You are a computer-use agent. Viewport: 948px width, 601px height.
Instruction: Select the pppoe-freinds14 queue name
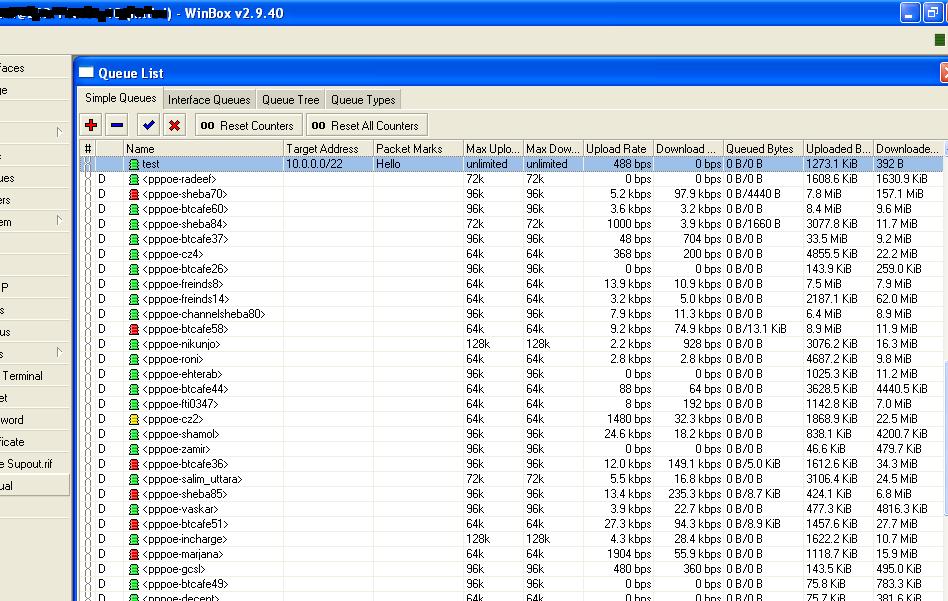(186, 299)
